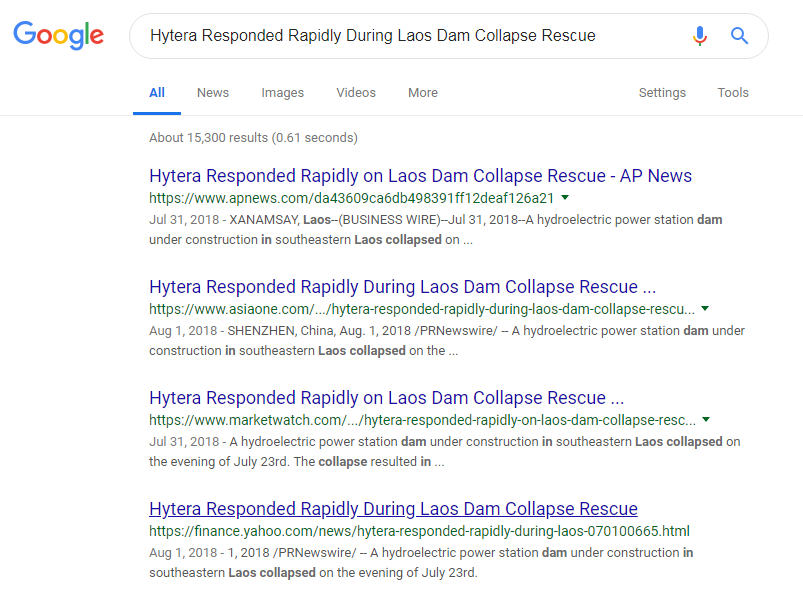Expand the dropdown arrow beside asiaone.com URL

click(705, 309)
